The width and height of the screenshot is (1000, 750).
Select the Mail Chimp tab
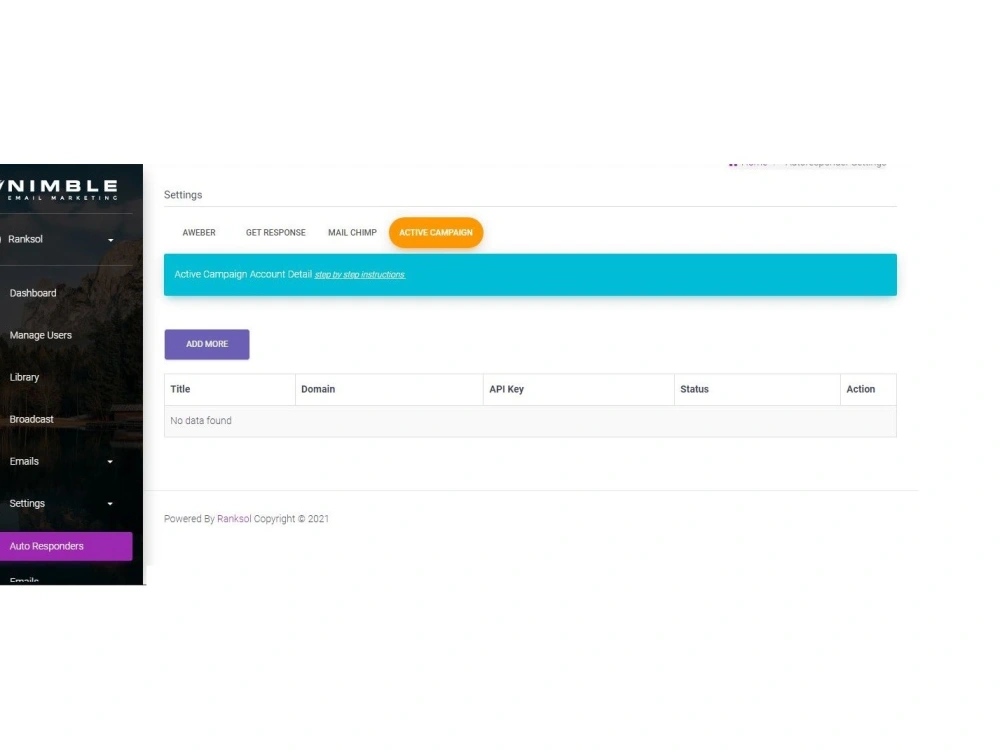pyautogui.click(x=352, y=233)
